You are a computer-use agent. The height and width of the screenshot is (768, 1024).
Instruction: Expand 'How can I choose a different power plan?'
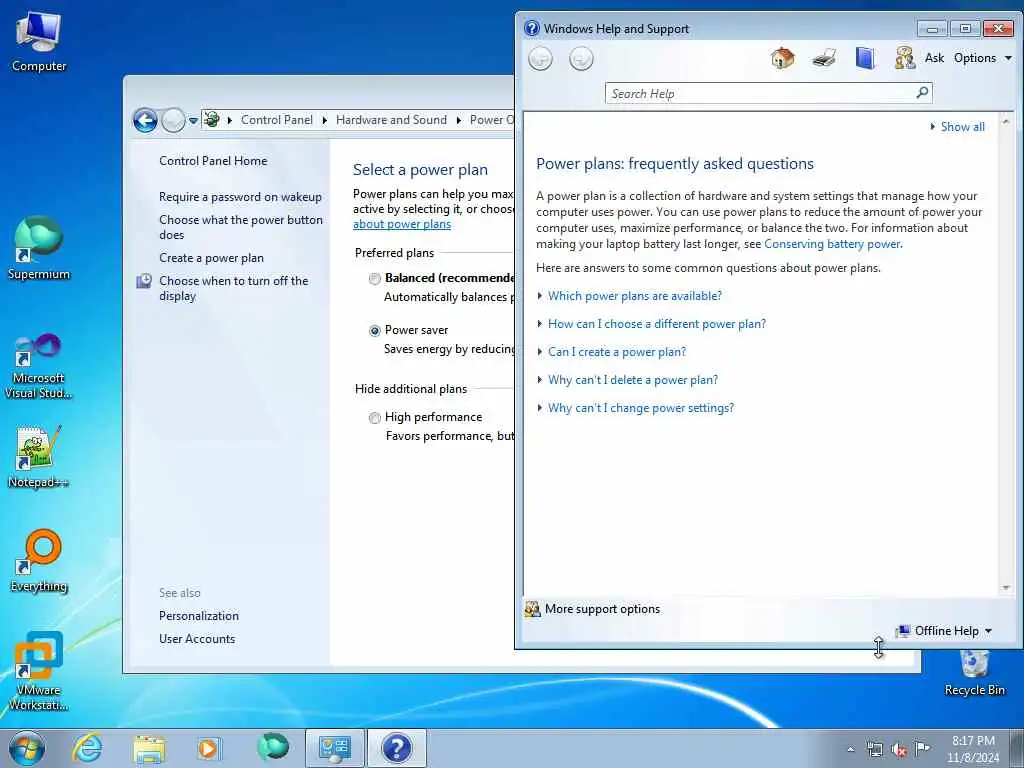(656, 324)
